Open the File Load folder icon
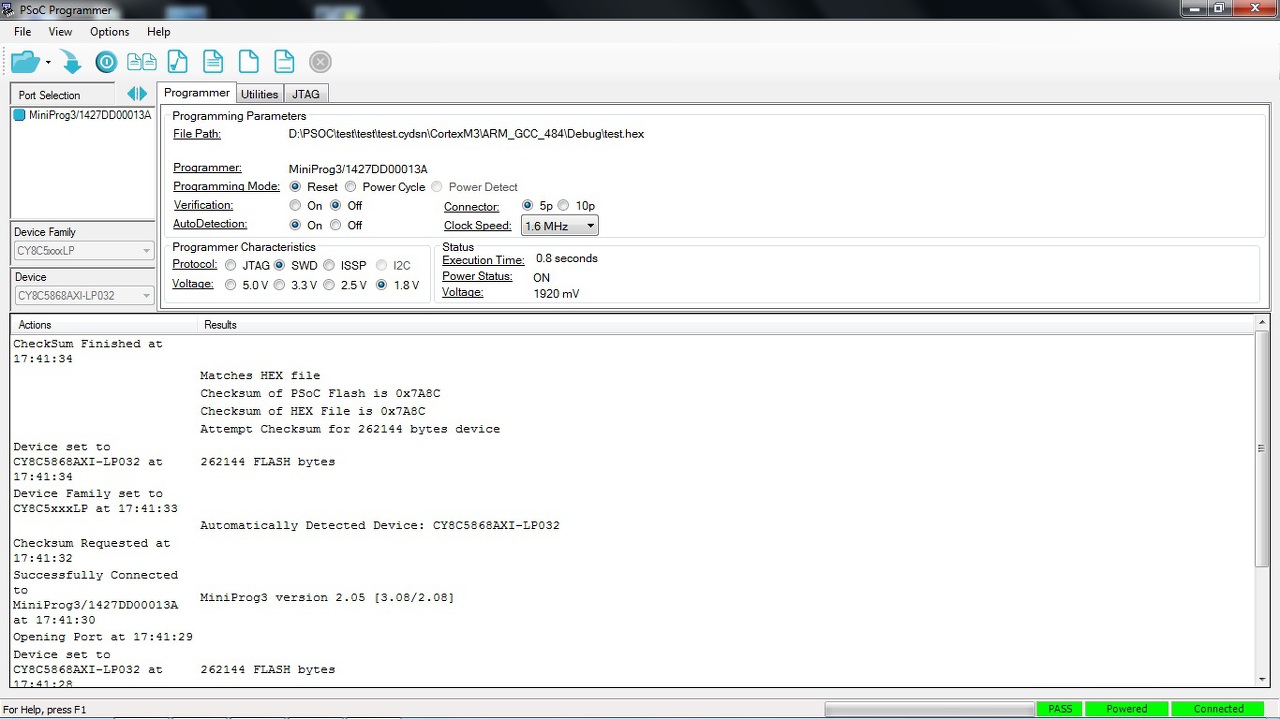The width and height of the screenshot is (1280, 719). [25, 62]
